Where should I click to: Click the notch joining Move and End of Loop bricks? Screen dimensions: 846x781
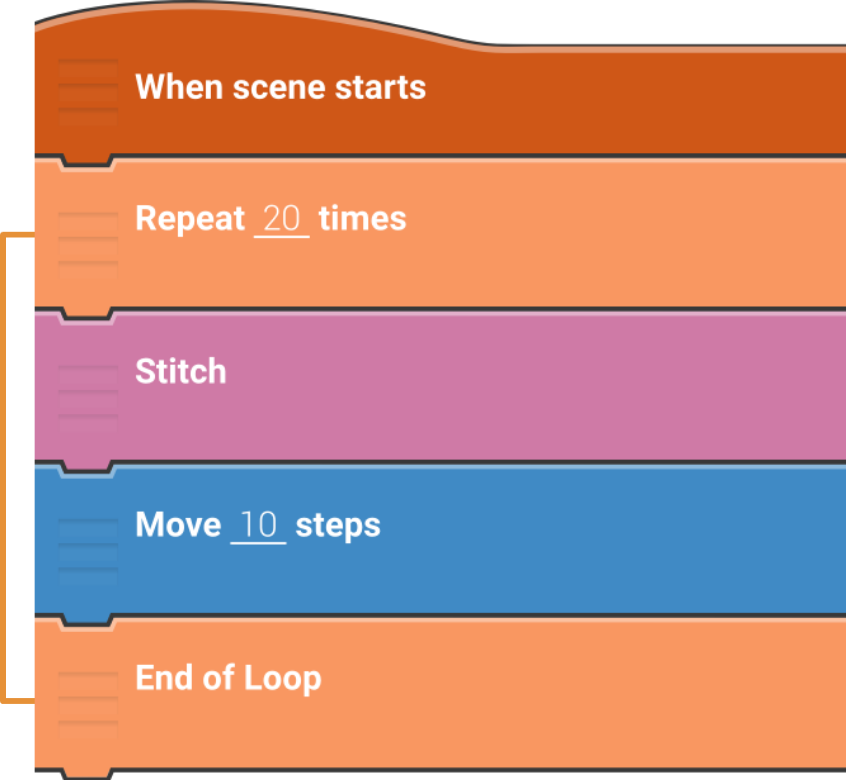(x=86, y=620)
